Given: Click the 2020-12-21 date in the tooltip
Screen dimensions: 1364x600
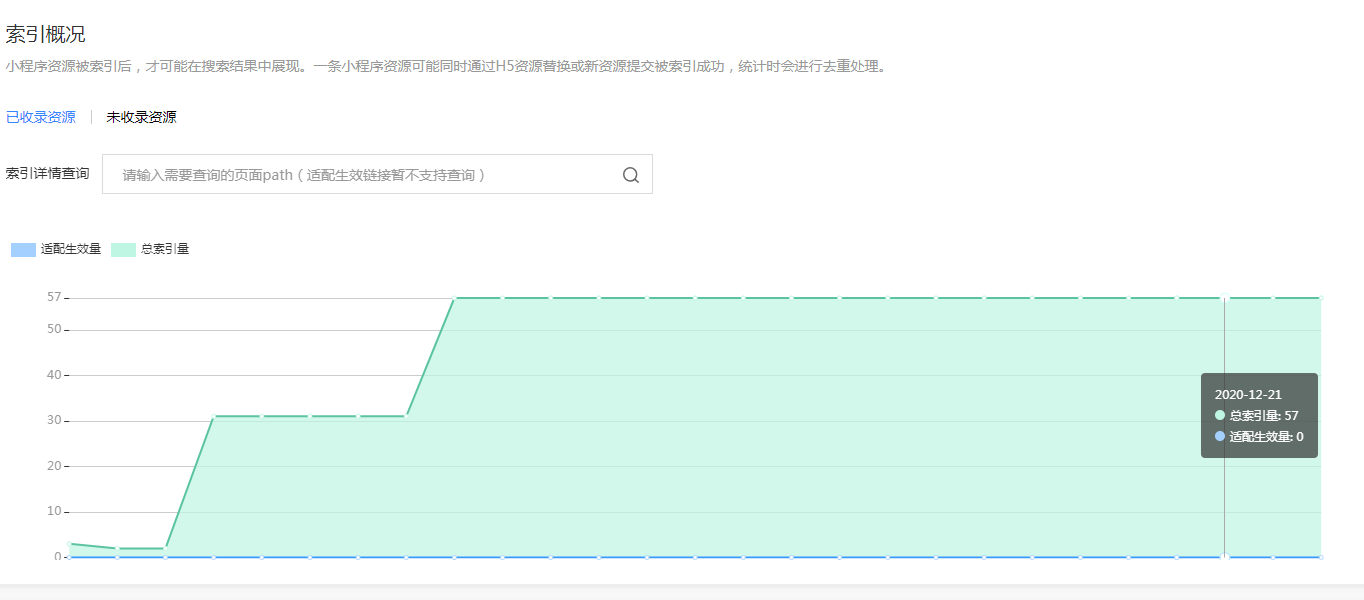Looking at the screenshot, I should tap(1248, 394).
